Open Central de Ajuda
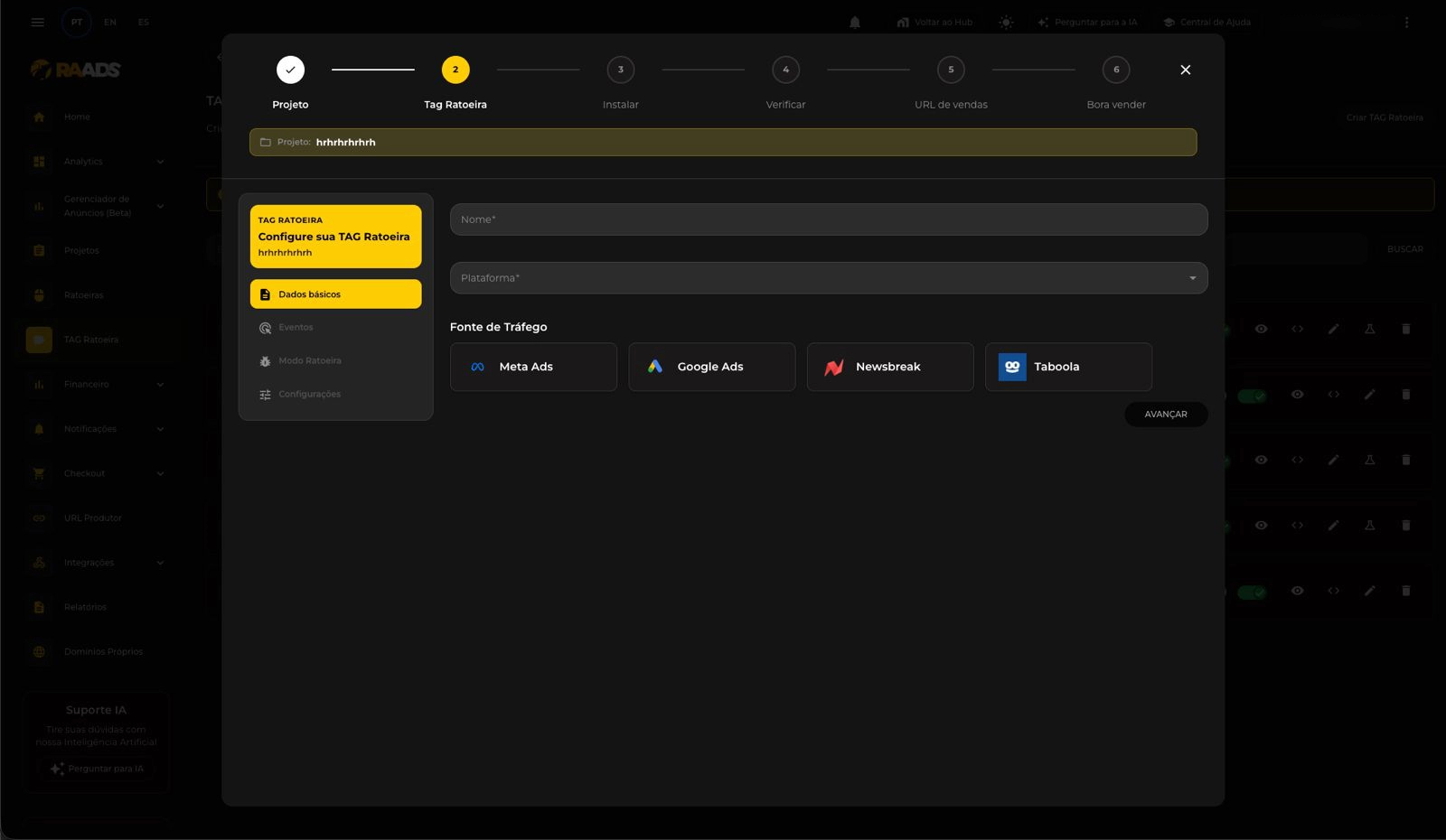Image resolution: width=1446 pixels, height=840 pixels. (x=1207, y=22)
